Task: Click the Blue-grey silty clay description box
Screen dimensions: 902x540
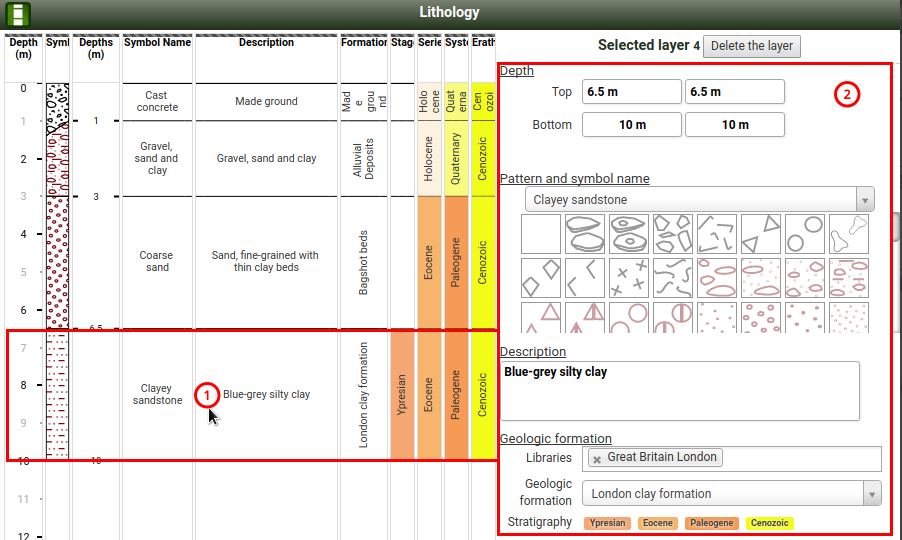Action: tap(680, 391)
